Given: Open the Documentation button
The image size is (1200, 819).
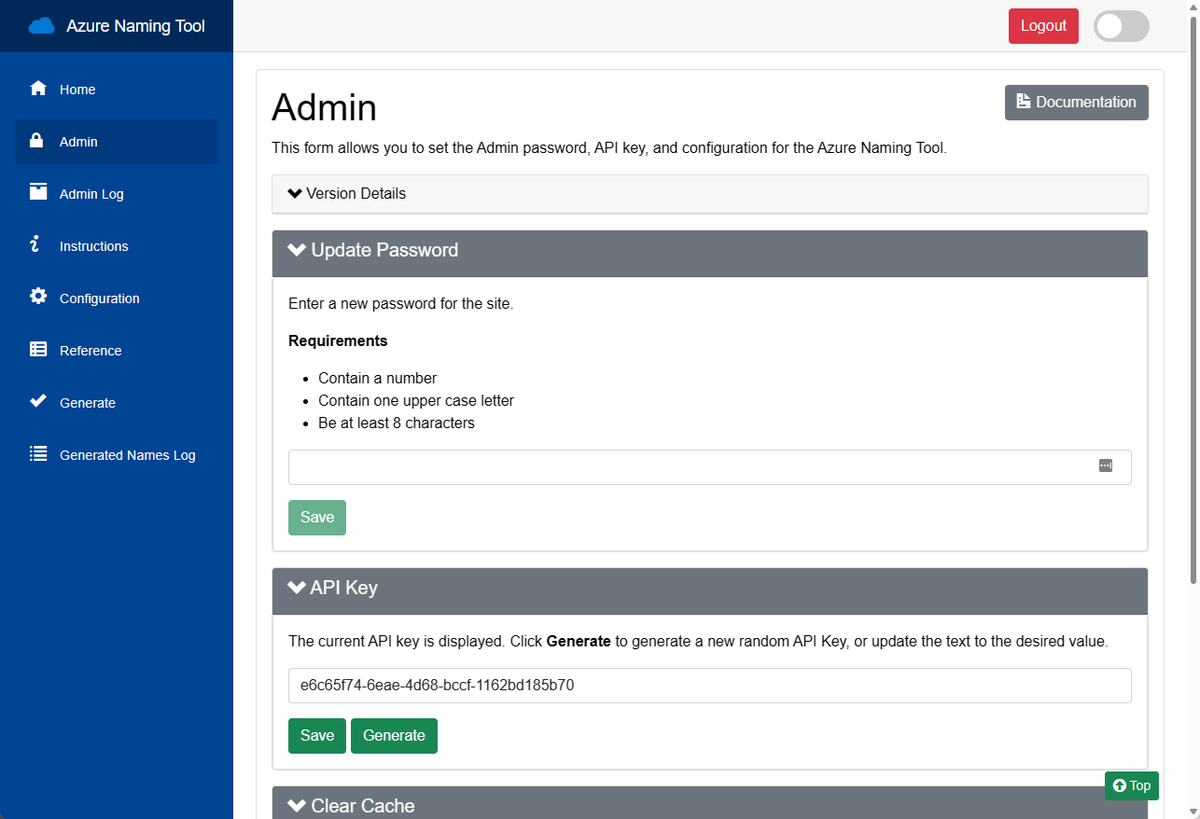Looking at the screenshot, I should pyautogui.click(x=1076, y=102).
